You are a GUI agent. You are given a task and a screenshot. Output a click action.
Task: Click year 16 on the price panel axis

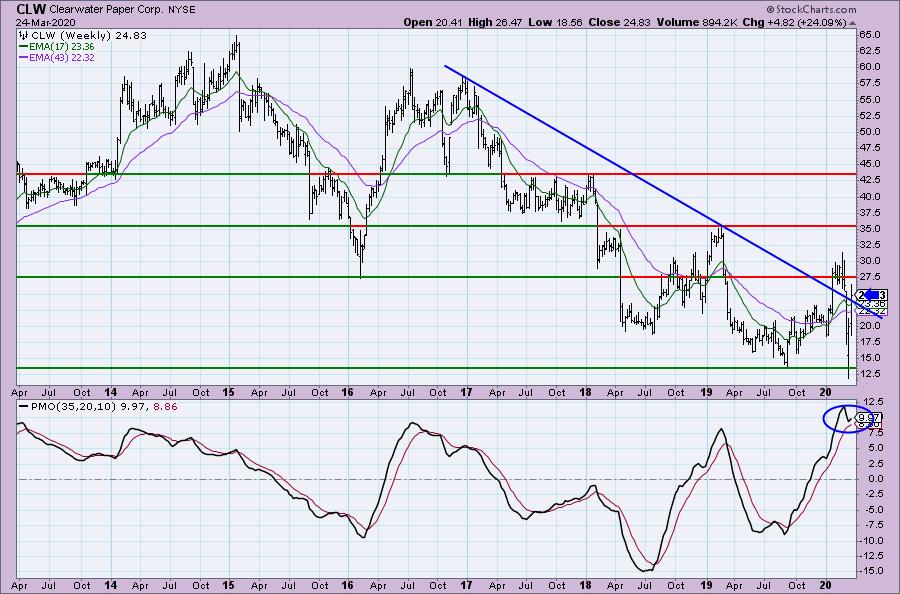coord(347,393)
